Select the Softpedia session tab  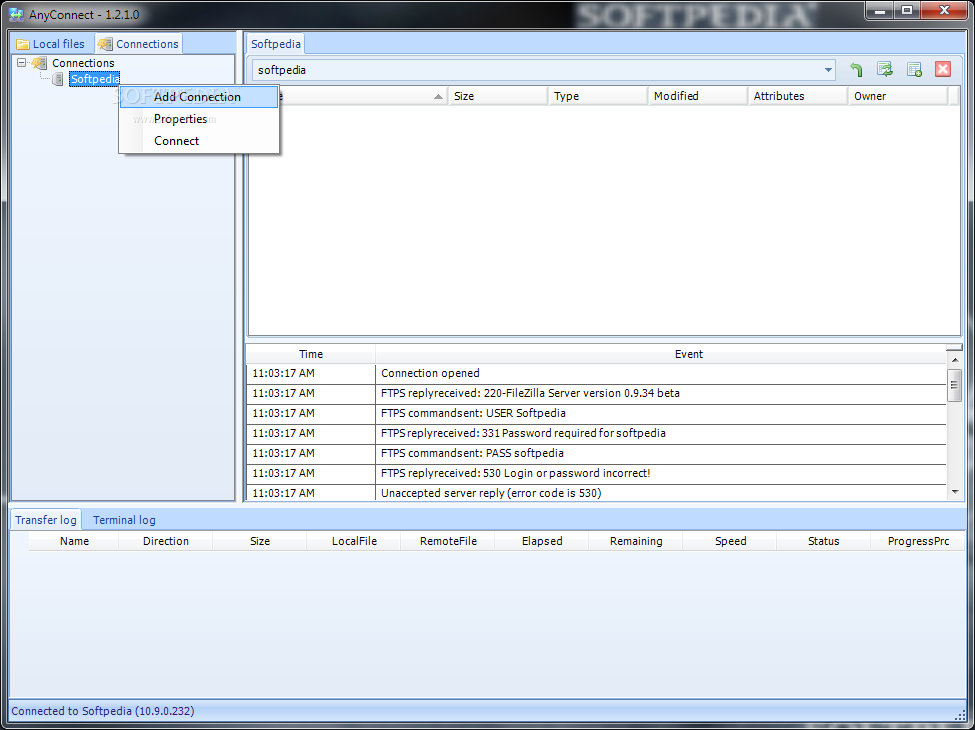[275, 44]
